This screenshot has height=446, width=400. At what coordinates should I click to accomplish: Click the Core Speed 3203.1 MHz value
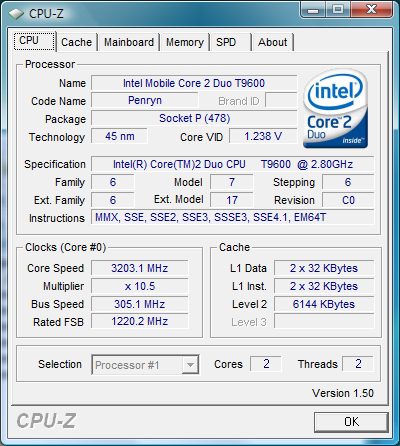click(x=140, y=268)
